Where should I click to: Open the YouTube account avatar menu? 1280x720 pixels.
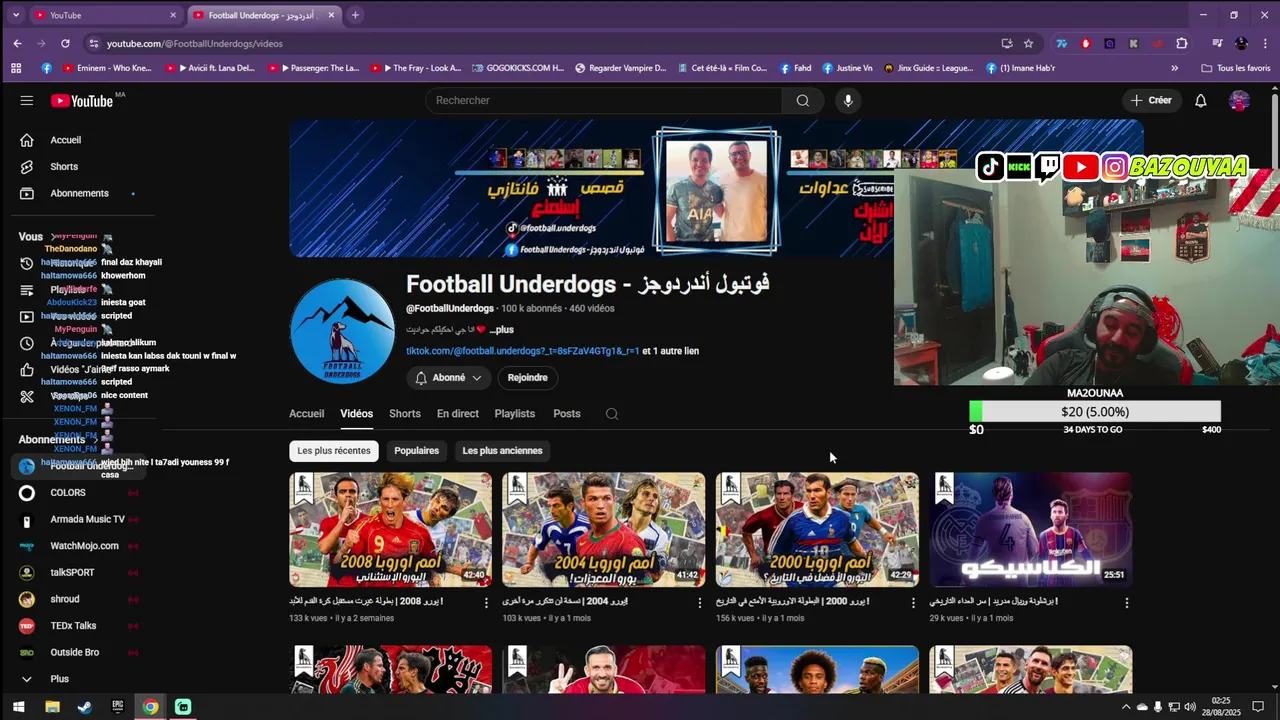1239,100
